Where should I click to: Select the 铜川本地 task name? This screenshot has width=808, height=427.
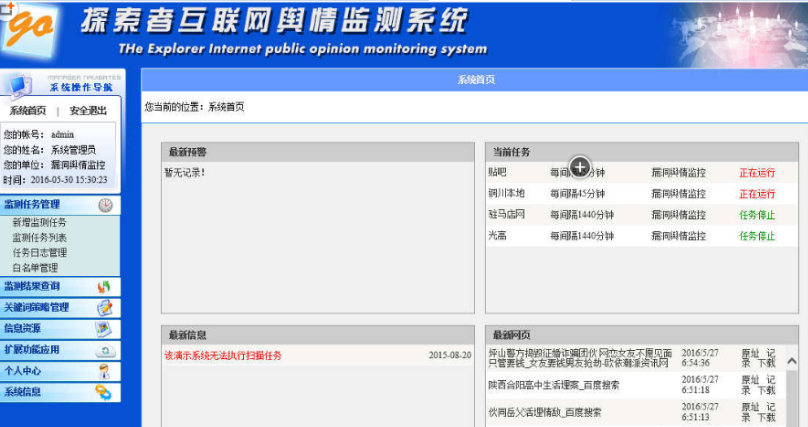click(x=506, y=193)
